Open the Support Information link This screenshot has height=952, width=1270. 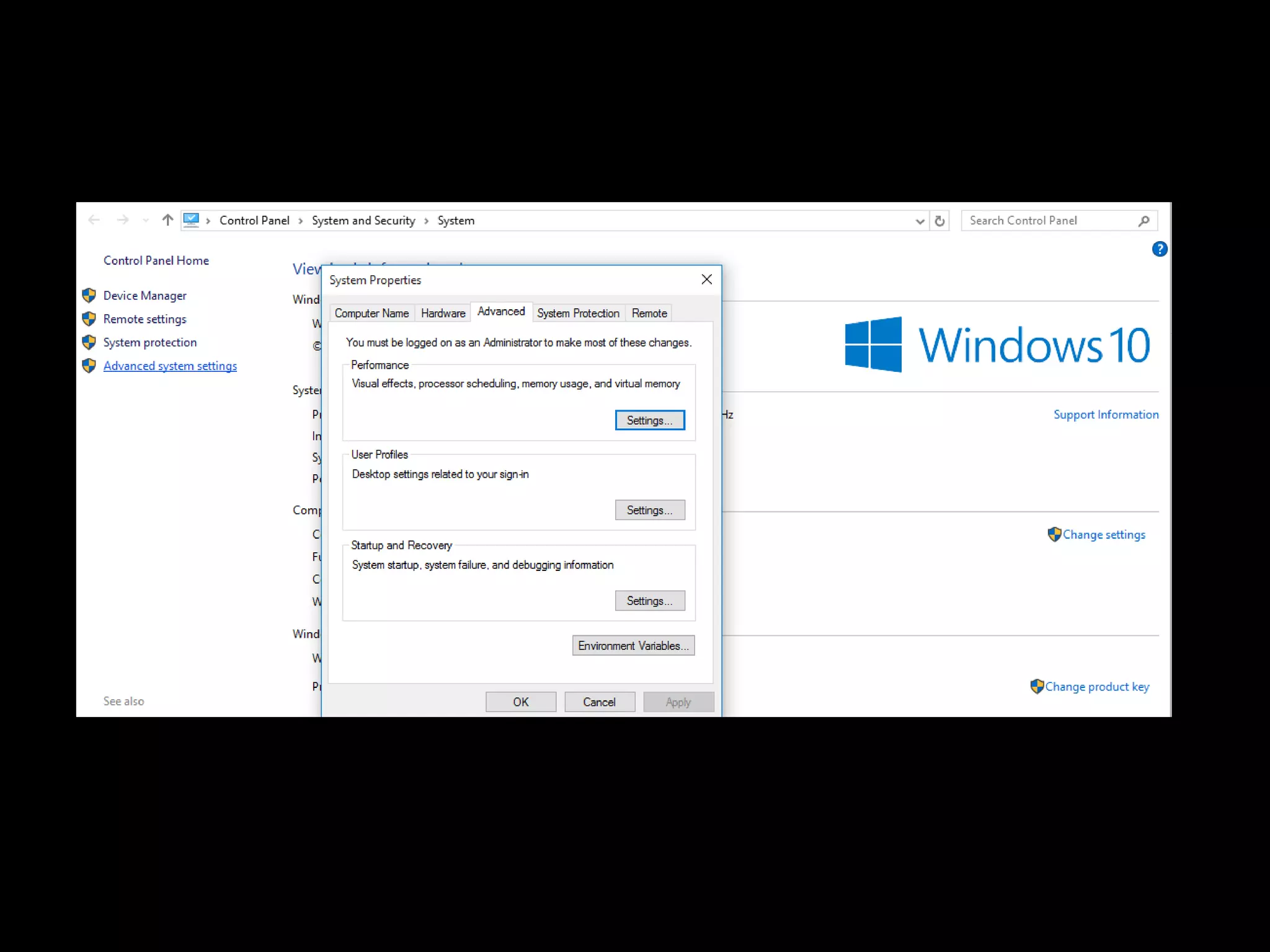[1106, 415]
